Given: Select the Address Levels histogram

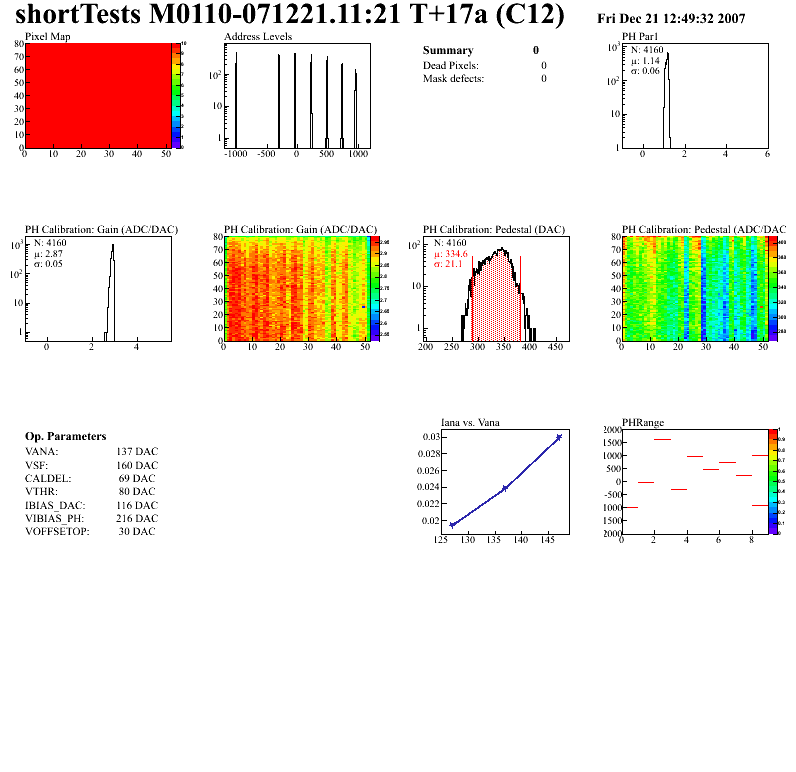Looking at the screenshot, I should pyautogui.click(x=297, y=96).
